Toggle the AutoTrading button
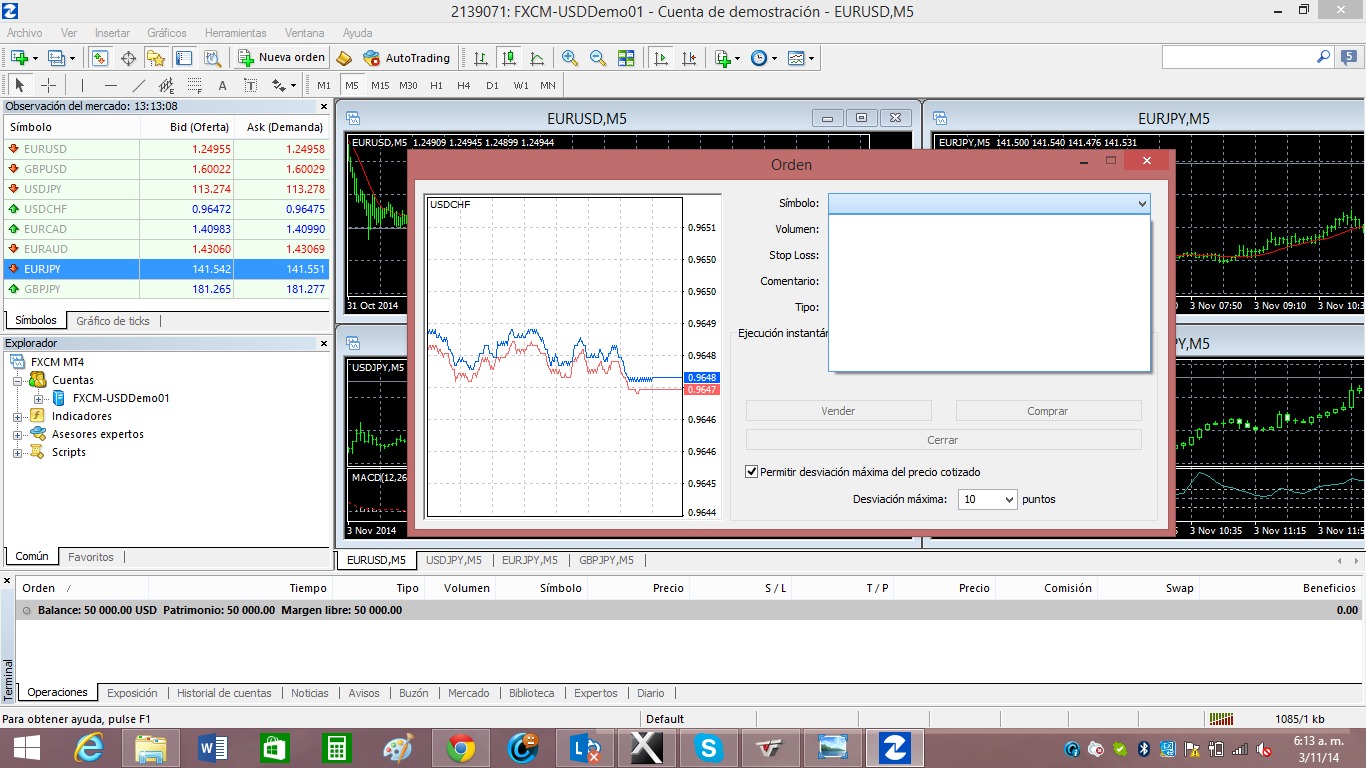 click(407, 58)
